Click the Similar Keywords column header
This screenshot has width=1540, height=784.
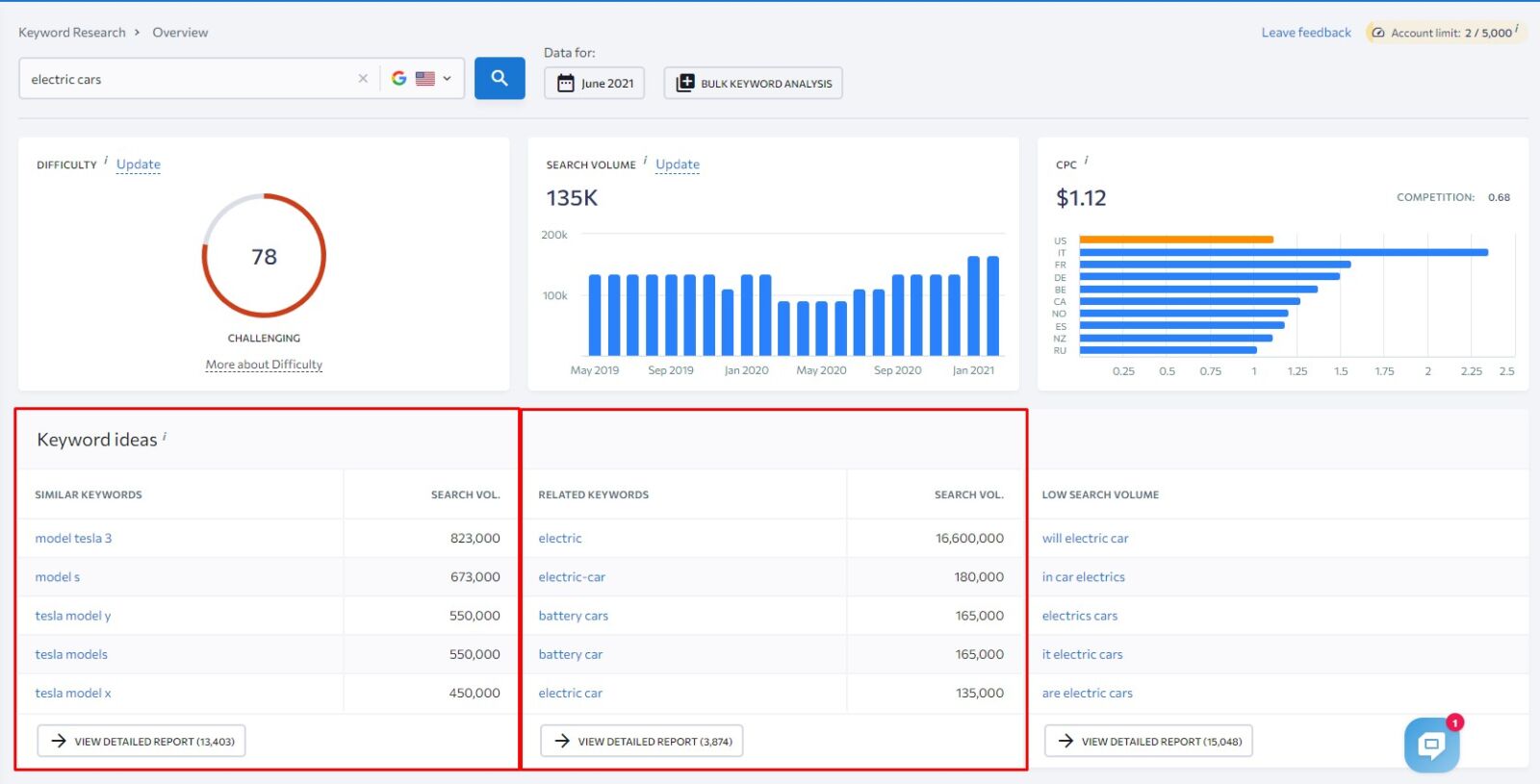[x=89, y=494]
